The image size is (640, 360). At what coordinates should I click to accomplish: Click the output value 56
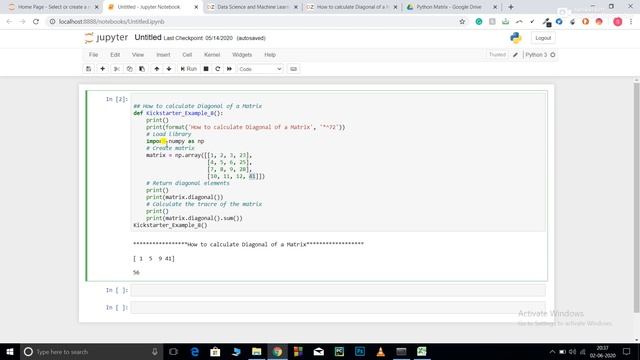(x=136, y=272)
